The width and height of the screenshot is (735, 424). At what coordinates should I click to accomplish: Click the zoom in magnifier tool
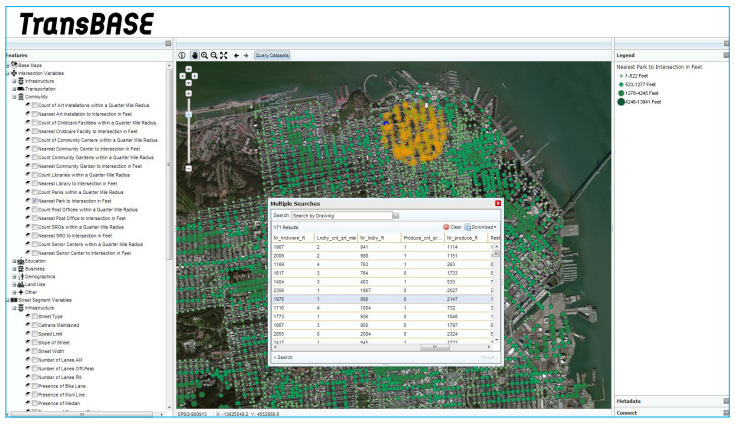[203, 55]
